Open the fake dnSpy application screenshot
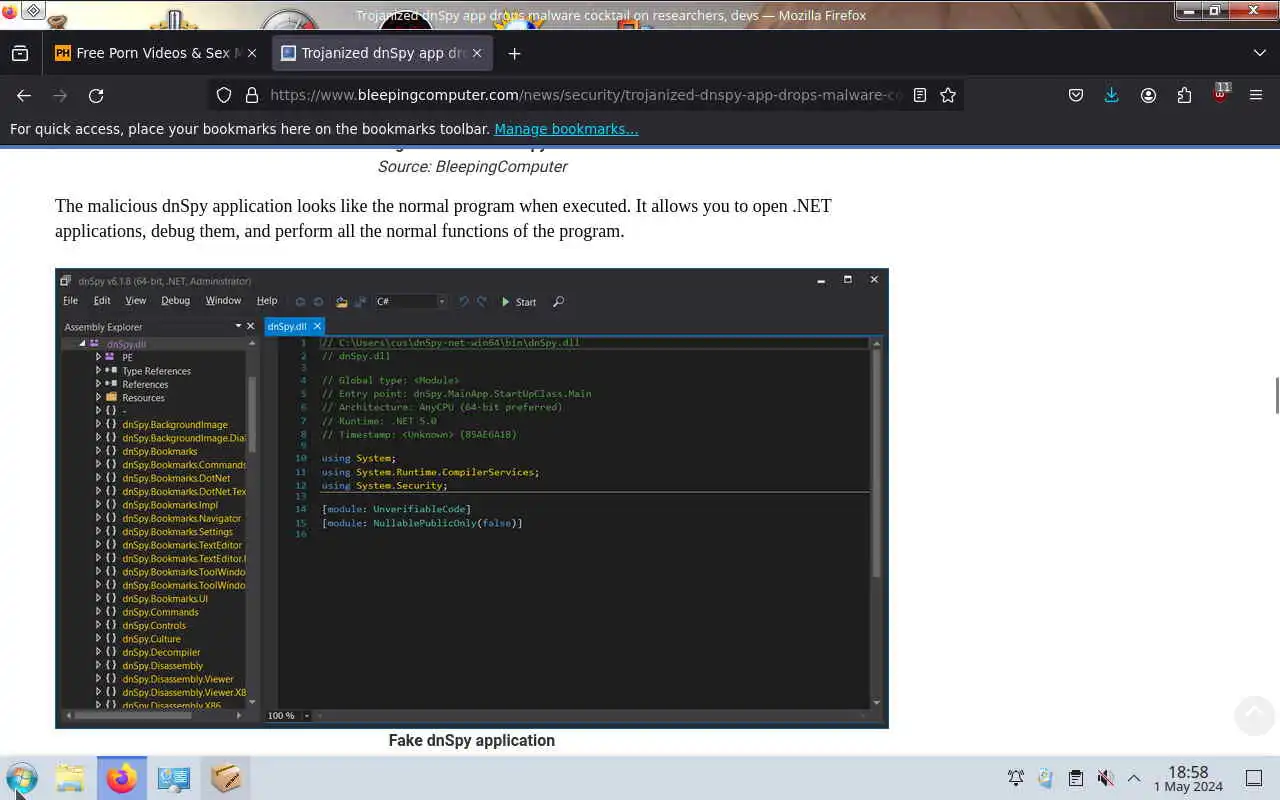This screenshot has width=1280, height=800. [x=472, y=498]
